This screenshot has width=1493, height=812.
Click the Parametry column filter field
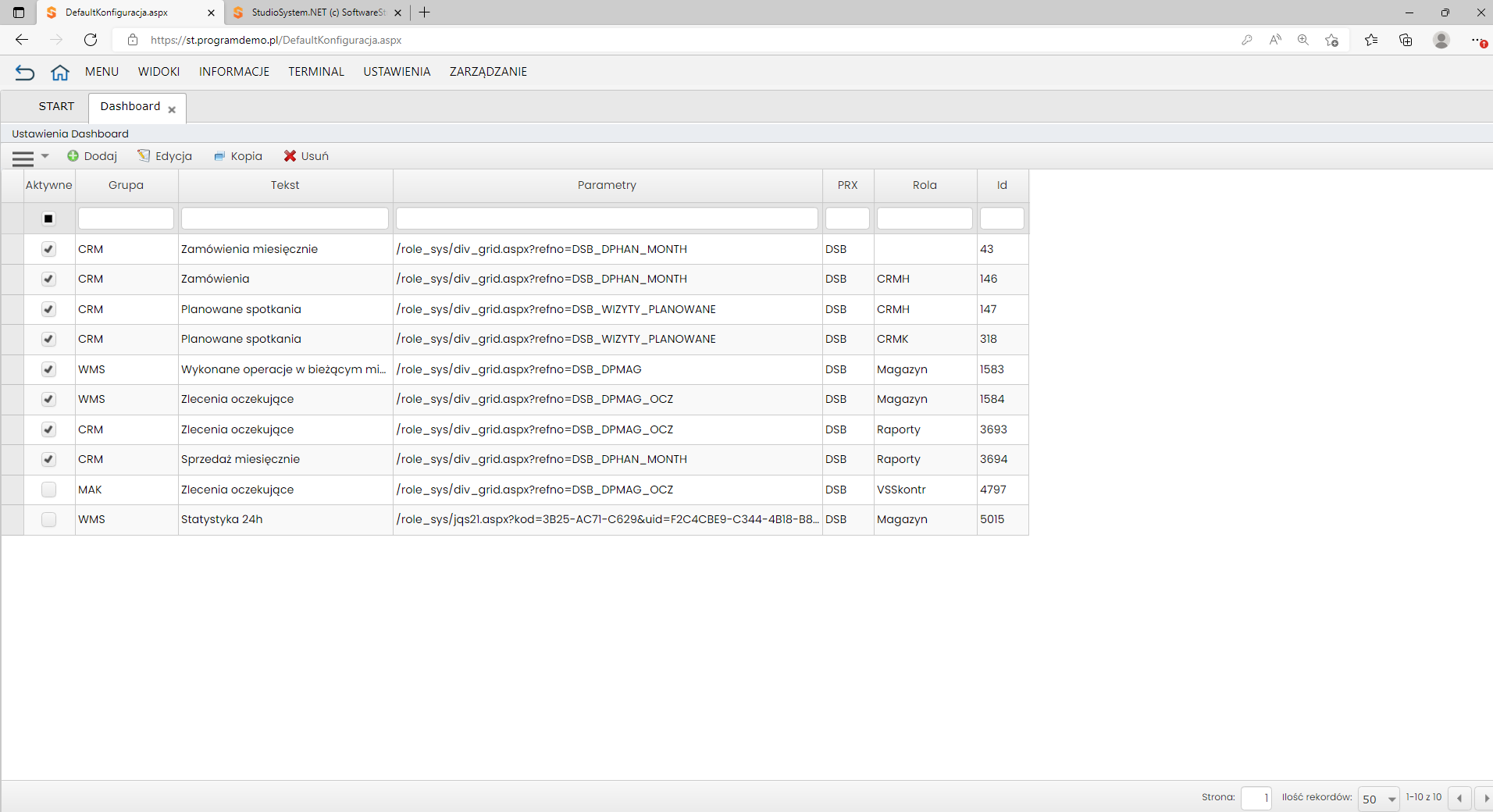(x=607, y=219)
